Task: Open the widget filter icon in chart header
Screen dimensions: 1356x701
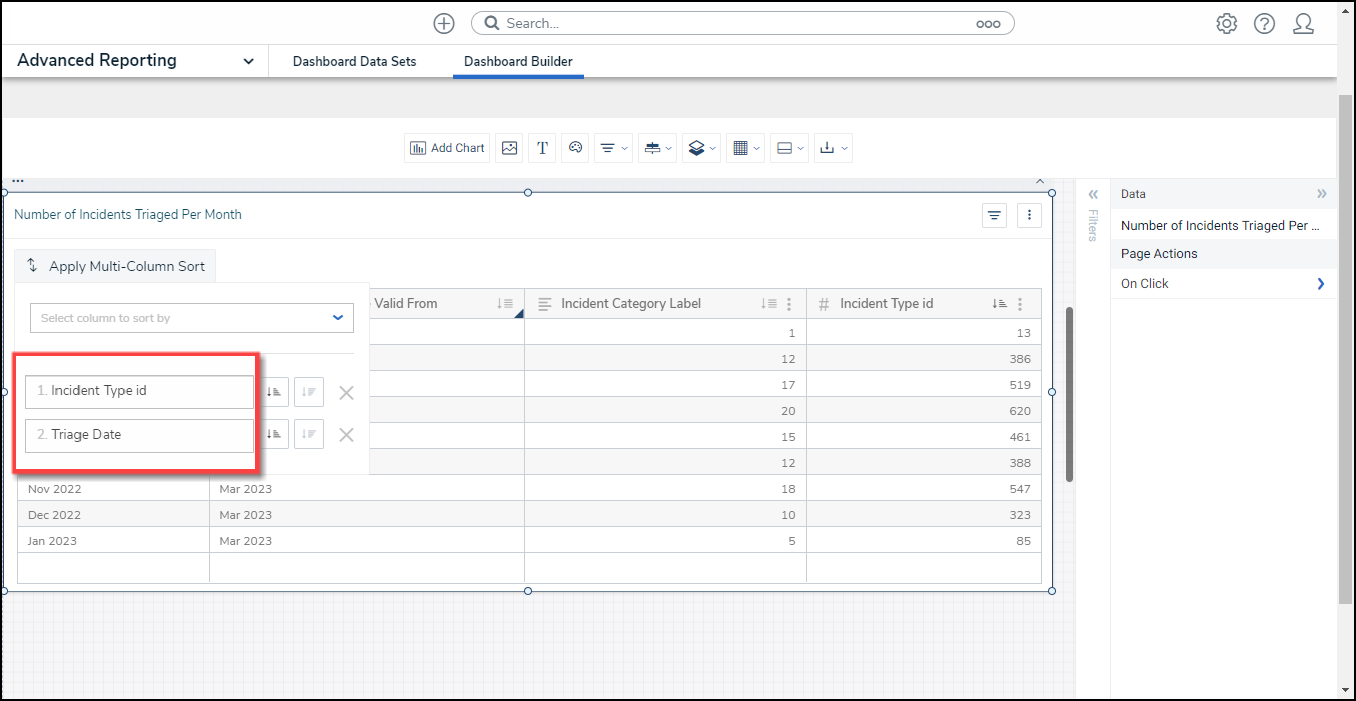Action: [994, 215]
